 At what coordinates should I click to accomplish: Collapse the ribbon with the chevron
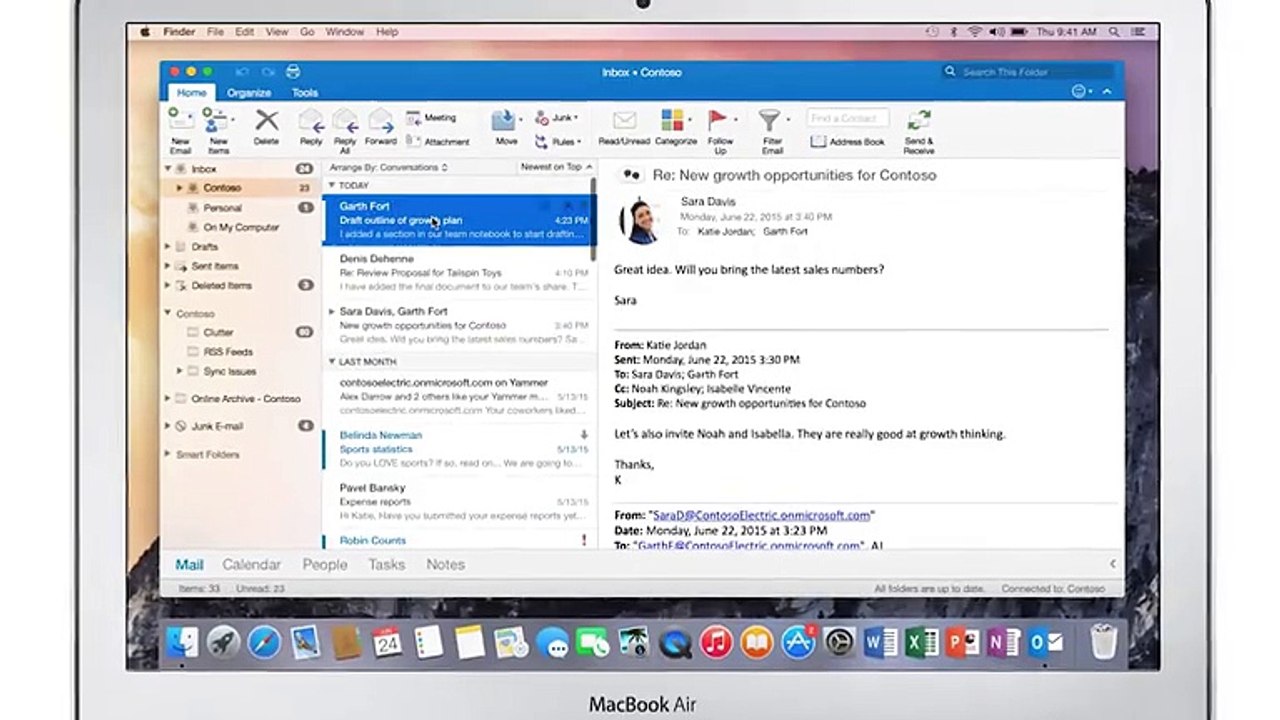[x=1107, y=92]
